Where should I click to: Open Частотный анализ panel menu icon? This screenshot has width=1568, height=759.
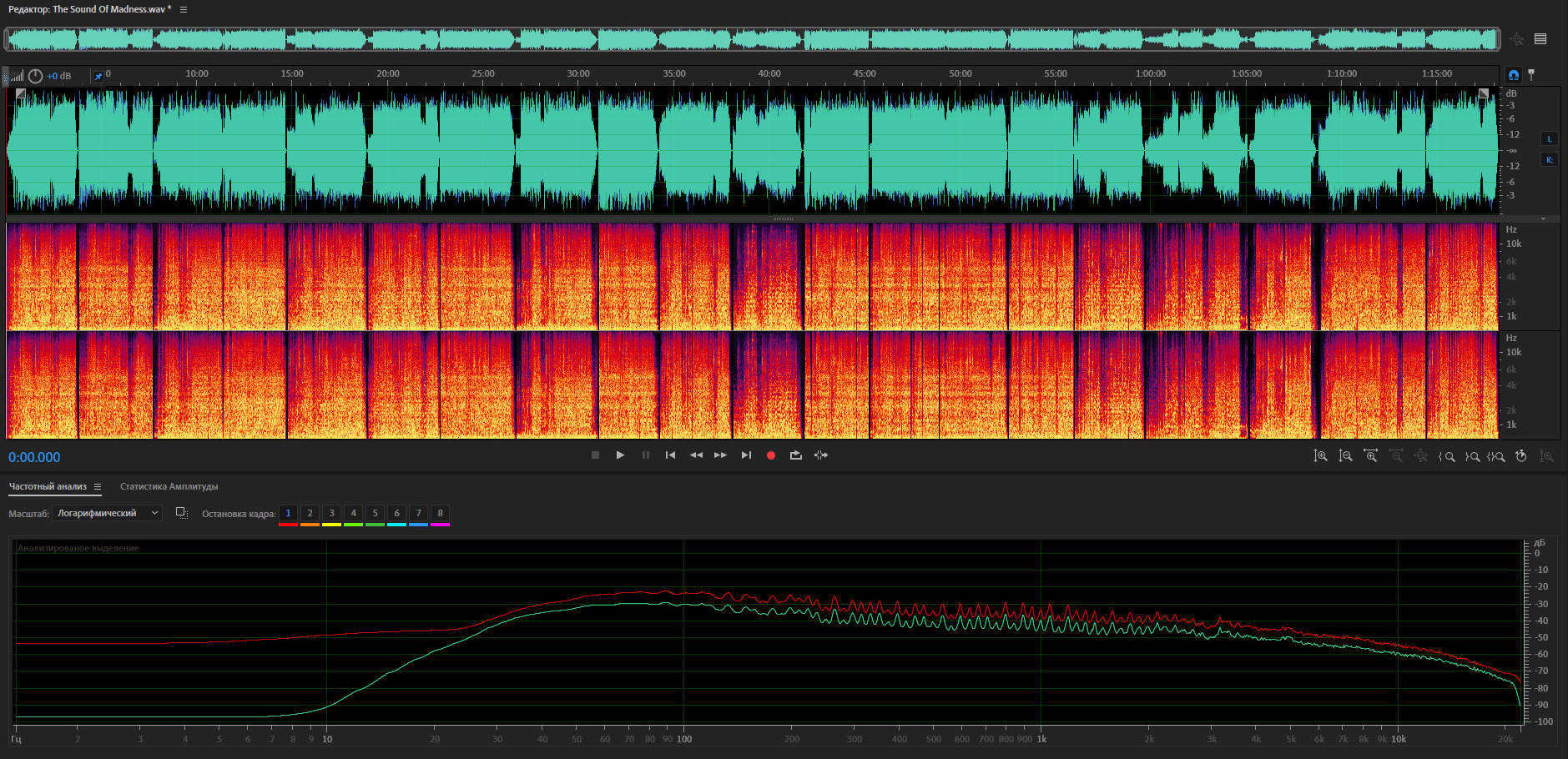(98, 487)
